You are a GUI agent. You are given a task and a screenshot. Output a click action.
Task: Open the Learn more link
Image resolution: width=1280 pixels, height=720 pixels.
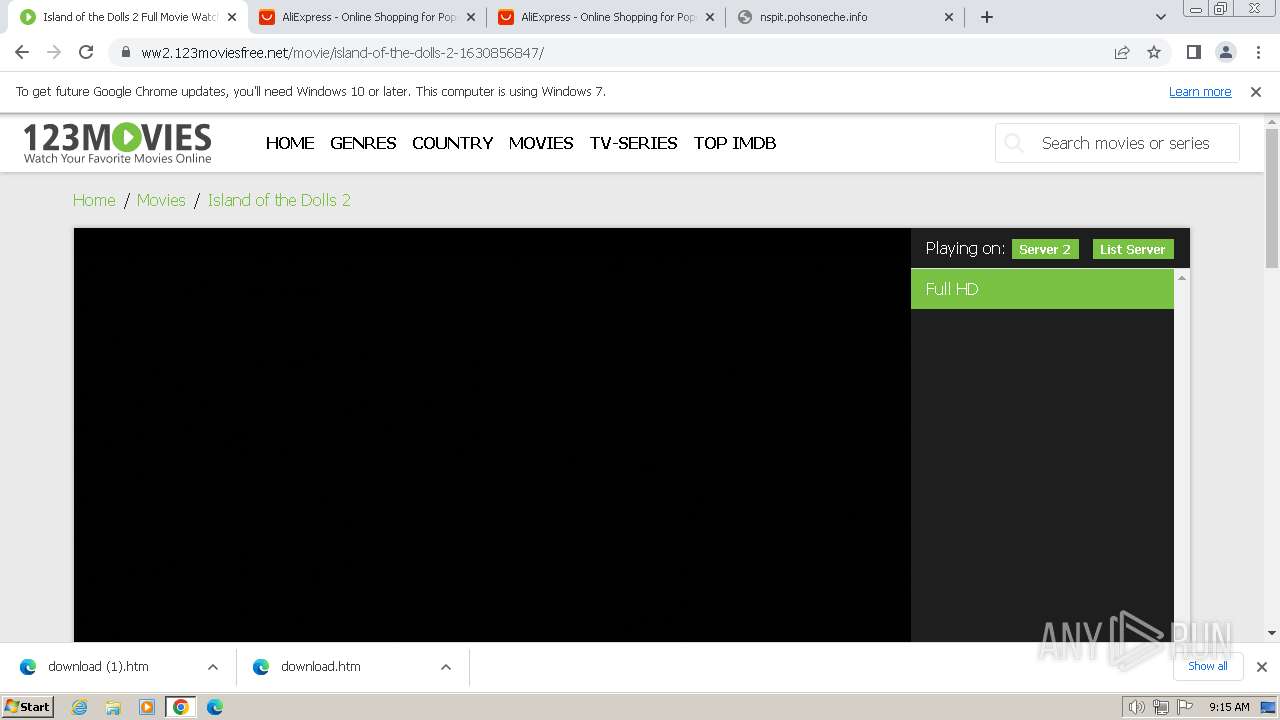[1200, 91]
